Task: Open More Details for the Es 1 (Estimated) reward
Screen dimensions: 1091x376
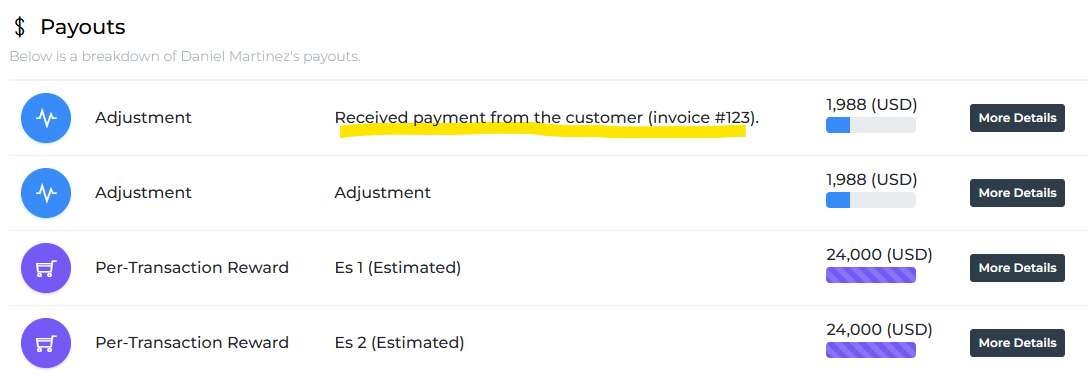Action: (1017, 267)
